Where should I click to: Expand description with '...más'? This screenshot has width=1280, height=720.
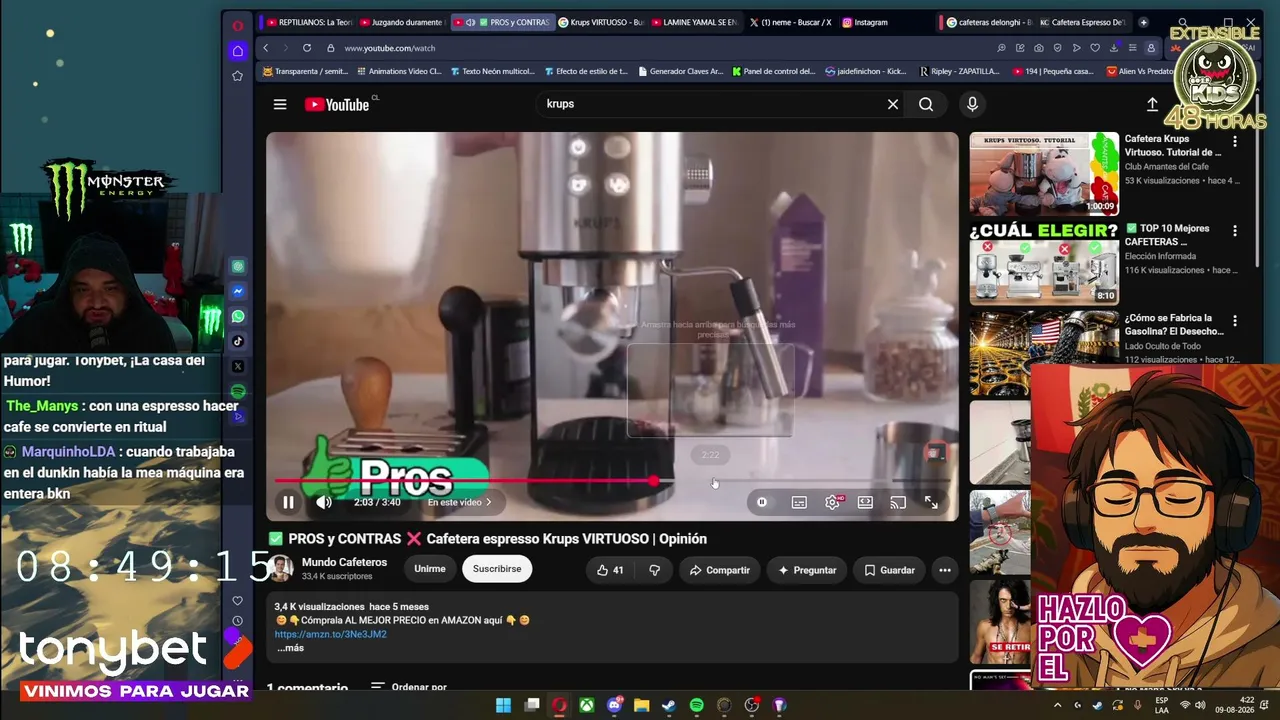[x=290, y=648]
